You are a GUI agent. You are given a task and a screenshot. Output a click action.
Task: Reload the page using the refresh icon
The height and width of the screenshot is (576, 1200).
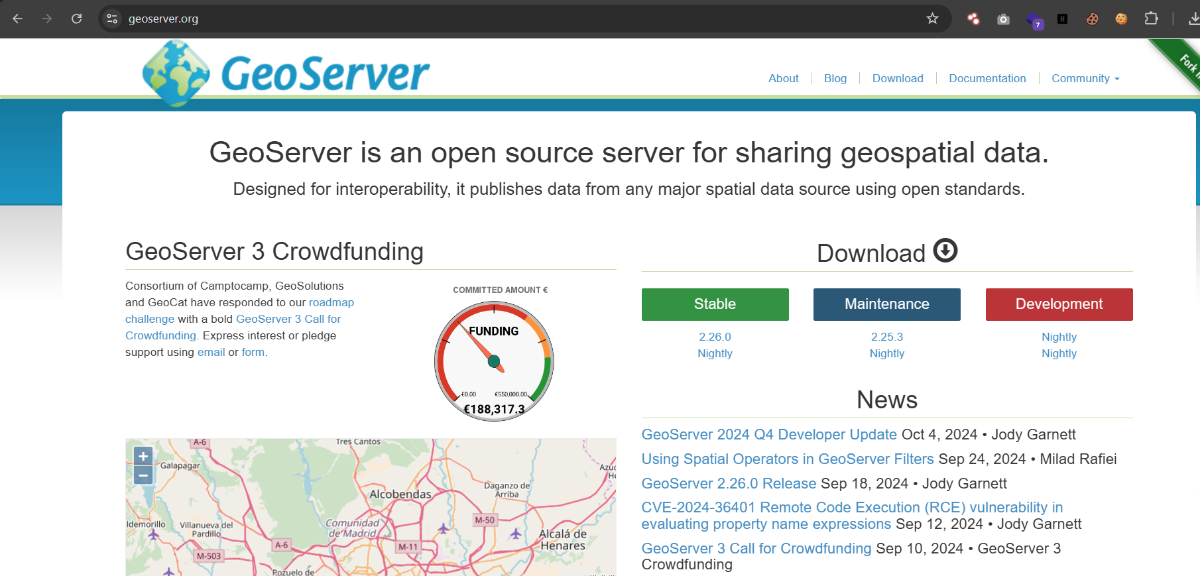pyautogui.click(x=77, y=18)
